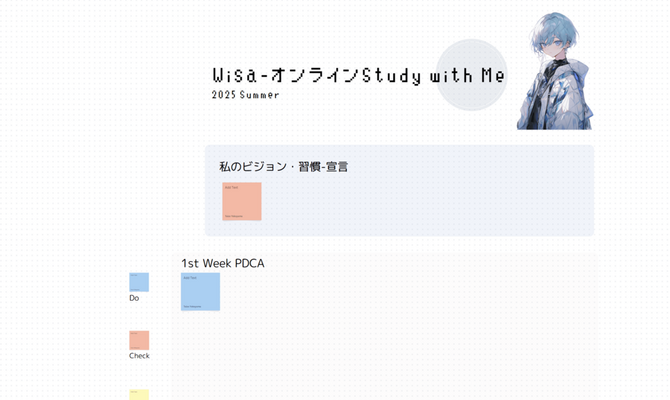
Task: Click the orange sticky note in the vision section
Action: click(x=241, y=201)
